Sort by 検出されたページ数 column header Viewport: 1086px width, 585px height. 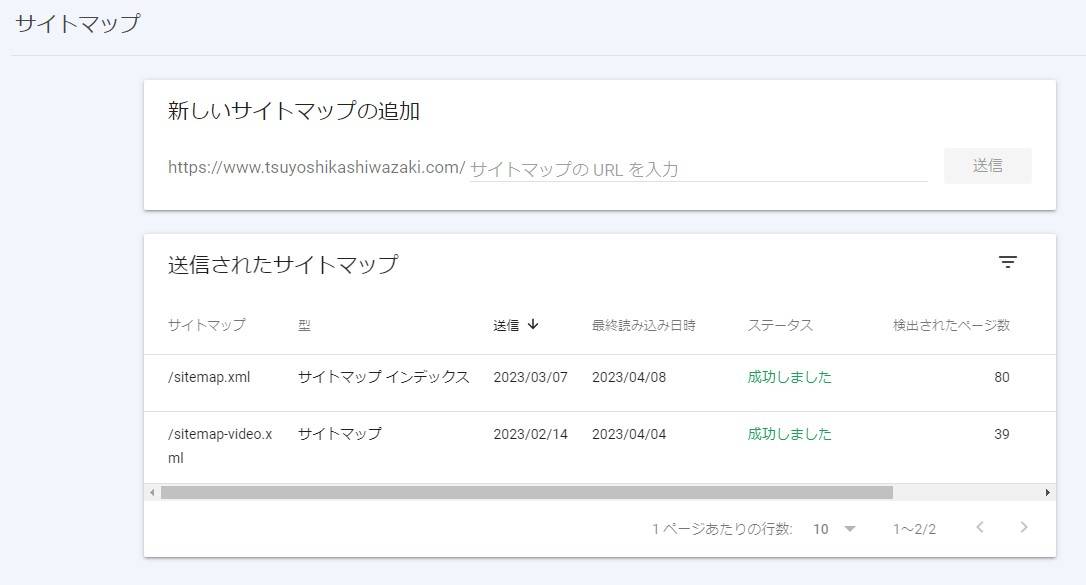pos(951,325)
